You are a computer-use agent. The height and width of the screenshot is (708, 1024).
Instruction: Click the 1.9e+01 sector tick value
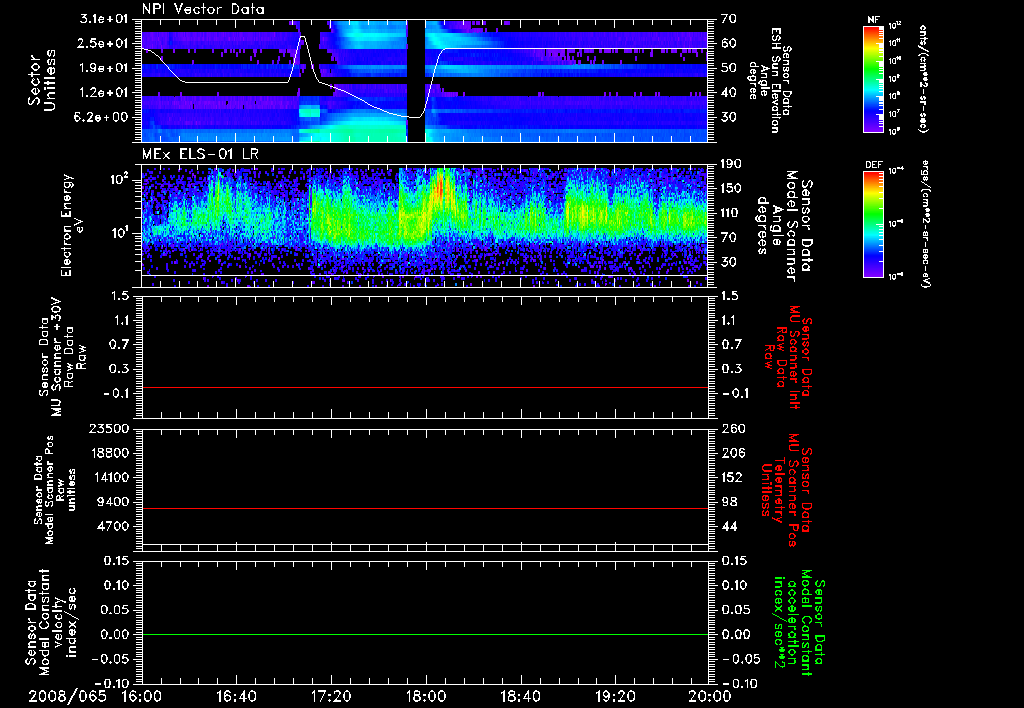(x=104, y=68)
